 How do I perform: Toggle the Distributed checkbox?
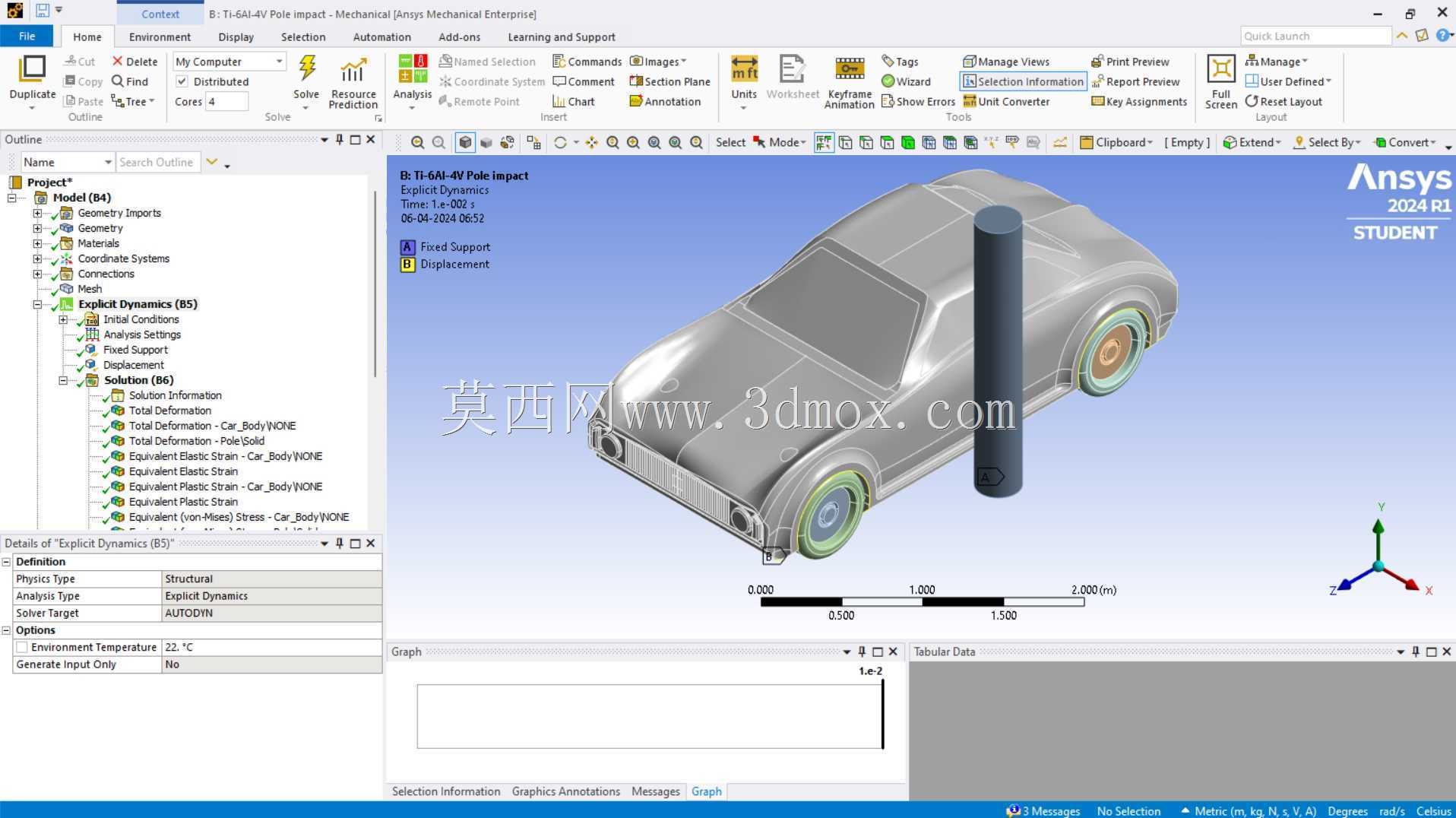(182, 81)
